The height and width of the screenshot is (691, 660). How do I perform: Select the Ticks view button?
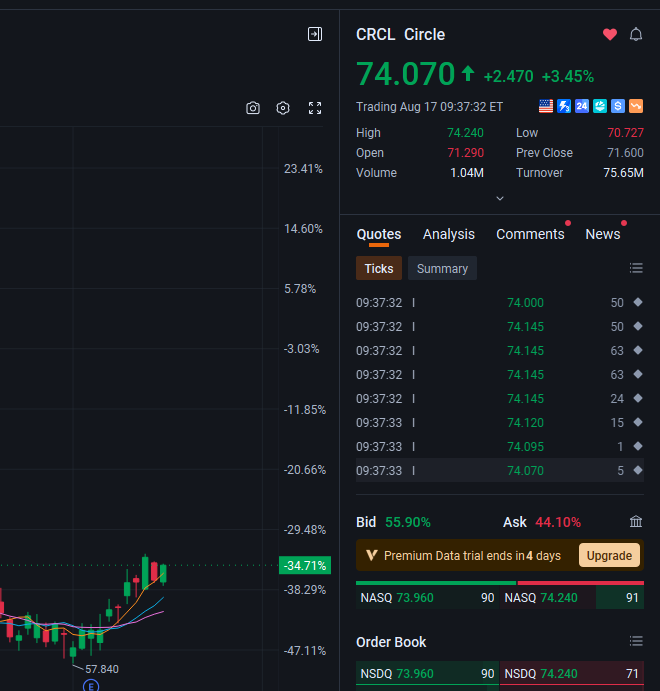pyautogui.click(x=379, y=268)
